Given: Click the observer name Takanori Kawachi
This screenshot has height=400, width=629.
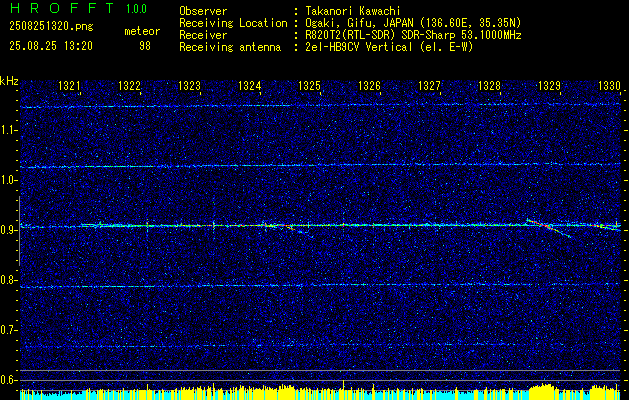Looking at the screenshot, I should click(x=351, y=11).
